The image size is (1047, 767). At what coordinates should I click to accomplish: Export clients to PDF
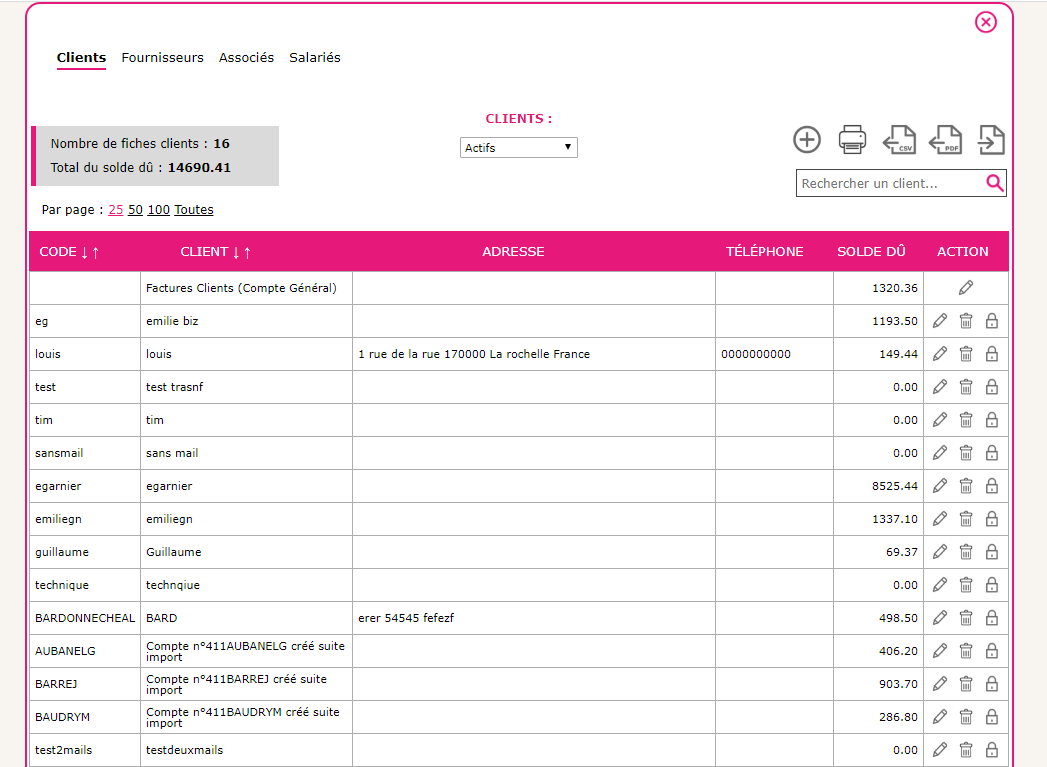[945, 140]
